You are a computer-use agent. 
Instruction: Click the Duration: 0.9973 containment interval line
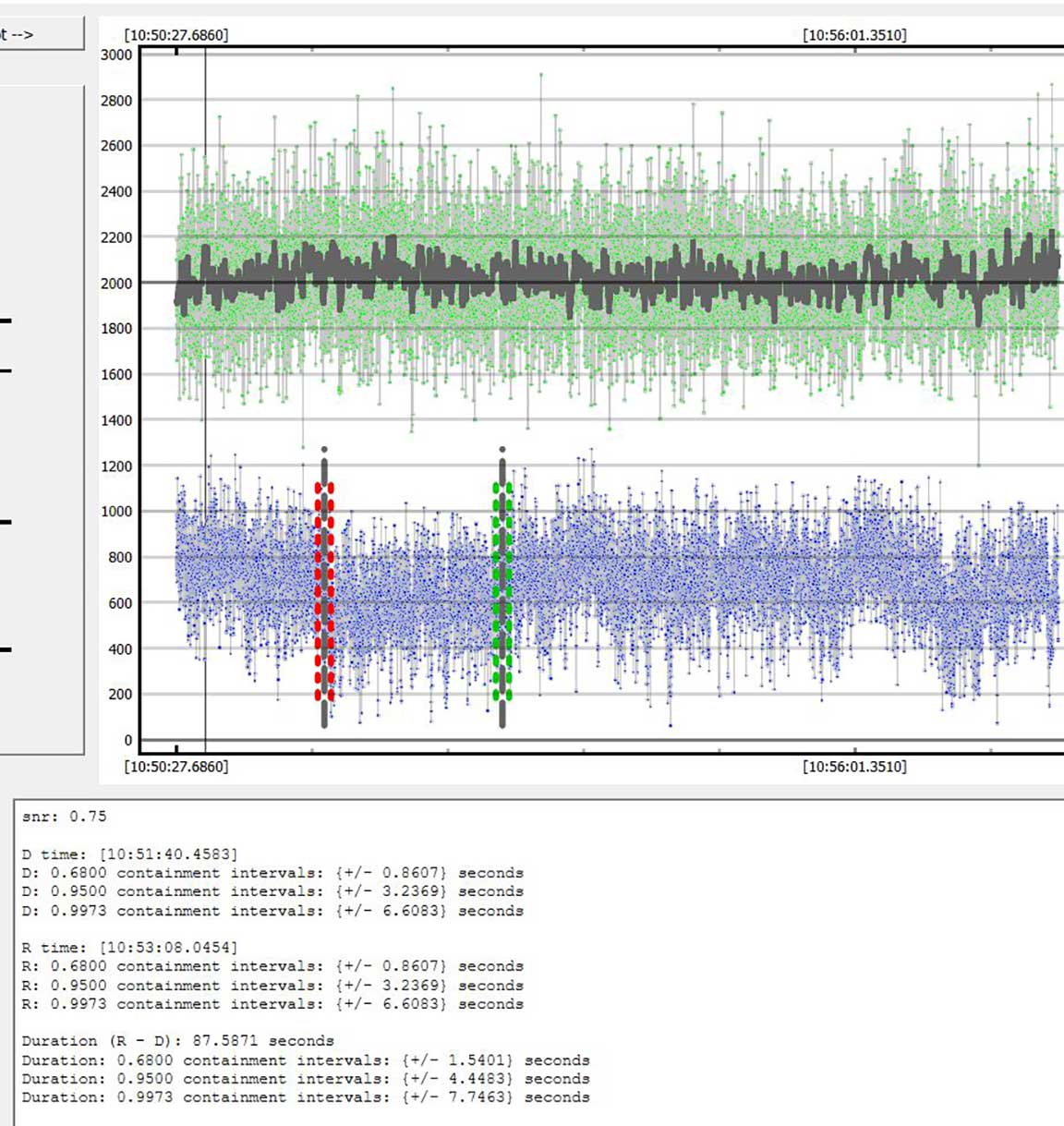[x=306, y=1097]
